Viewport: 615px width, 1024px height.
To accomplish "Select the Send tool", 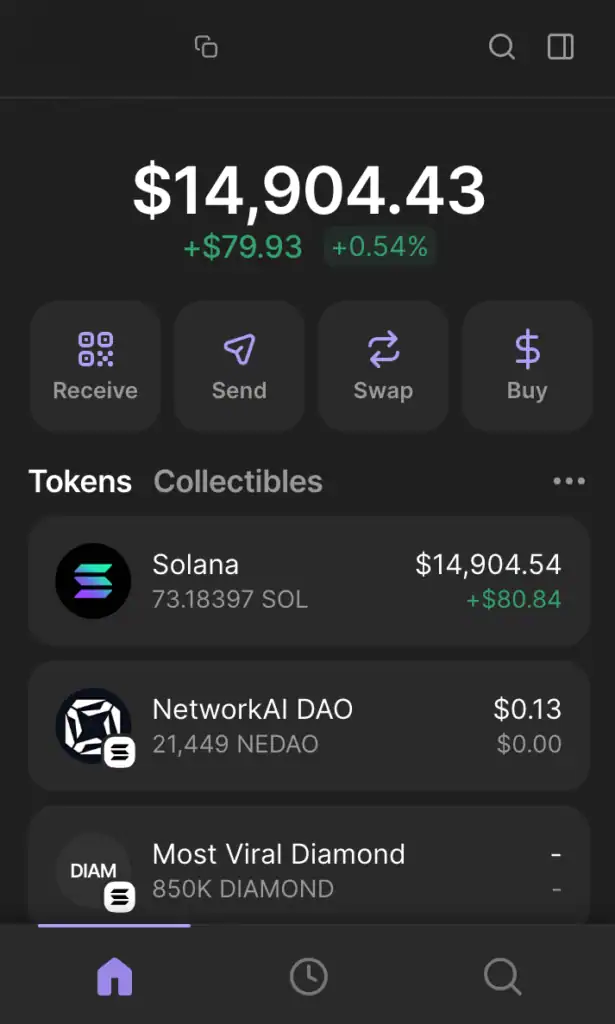I will pos(238,365).
